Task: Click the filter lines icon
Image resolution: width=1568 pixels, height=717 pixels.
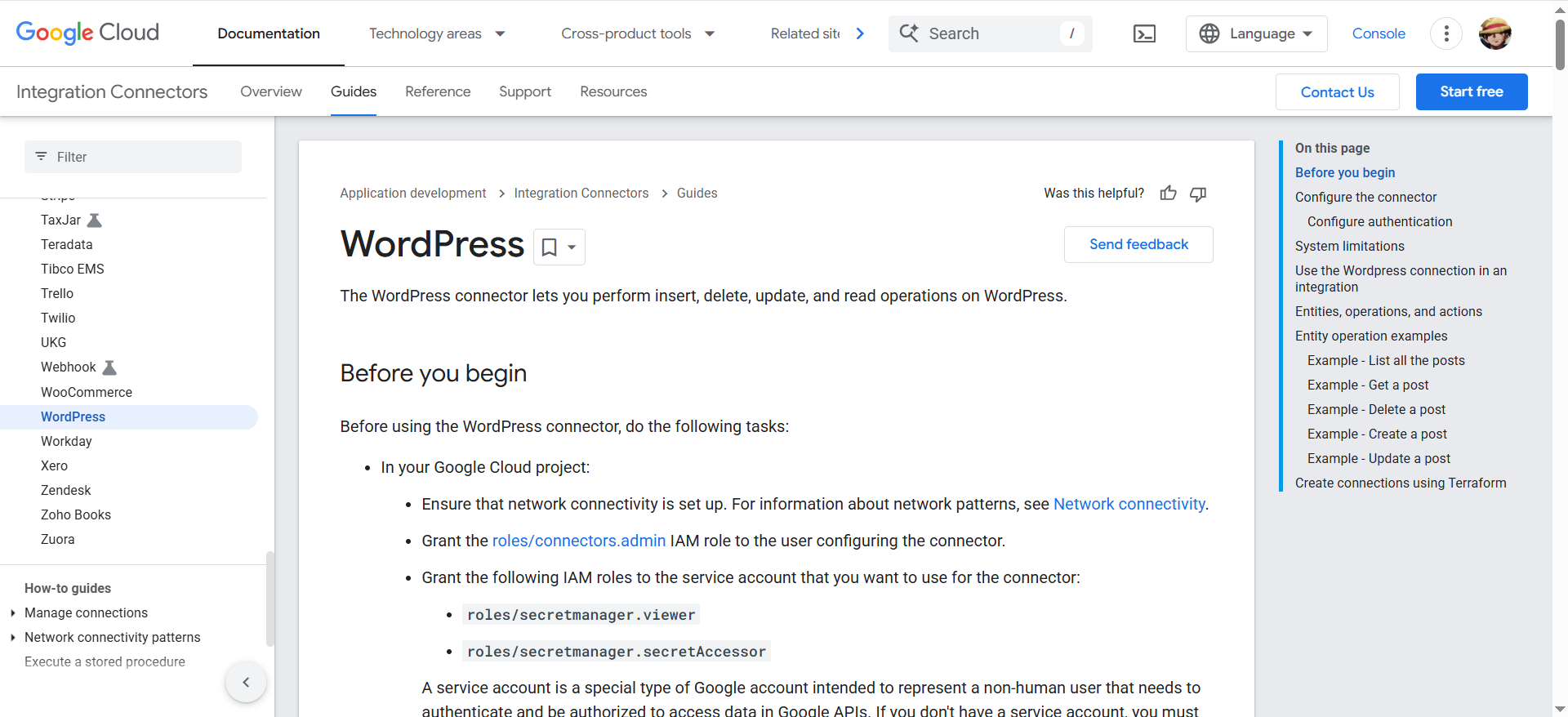Action: tap(41, 156)
